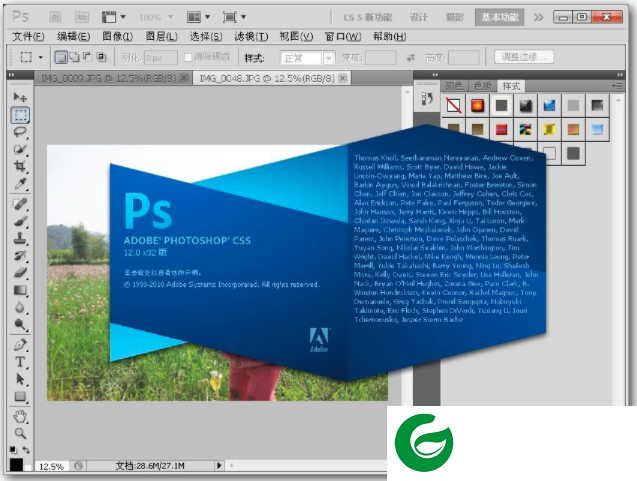Open the 图像(I) menu

[117, 37]
